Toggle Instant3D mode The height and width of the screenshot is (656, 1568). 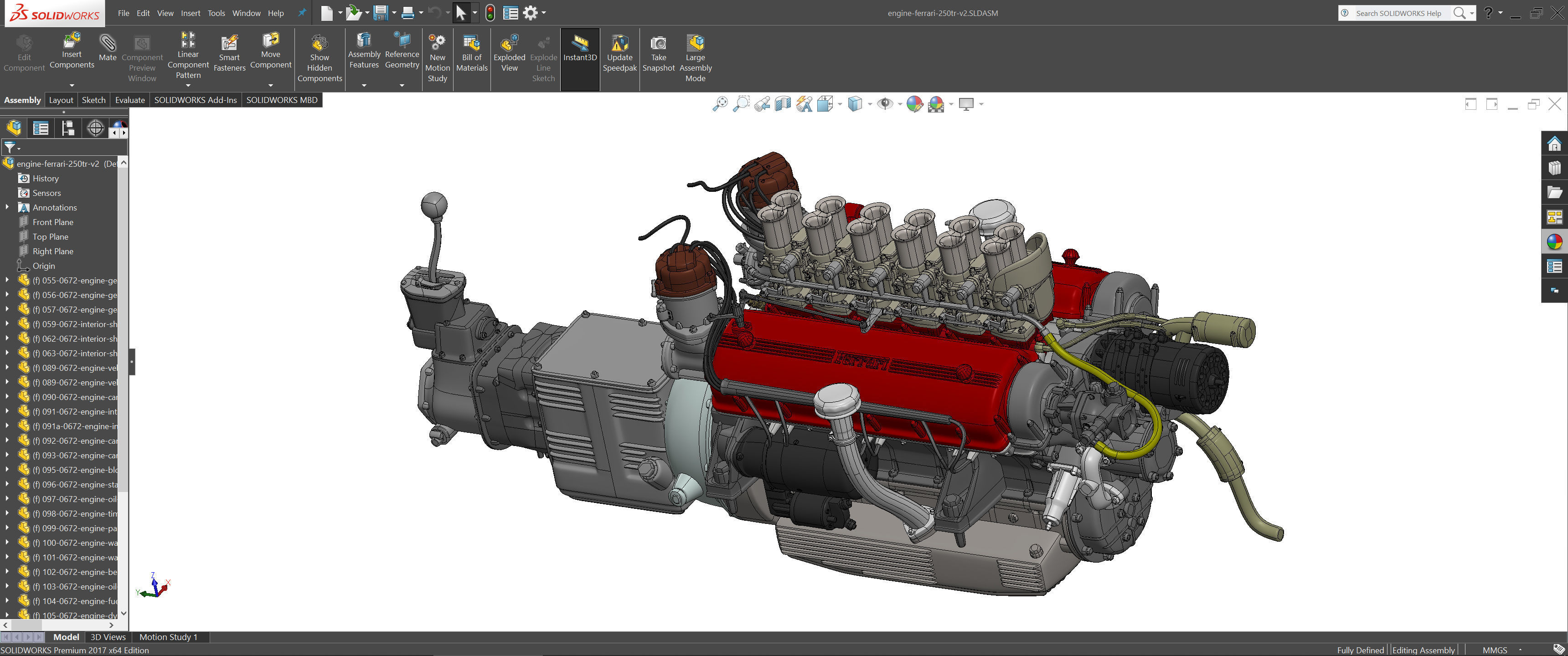coord(579,44)
